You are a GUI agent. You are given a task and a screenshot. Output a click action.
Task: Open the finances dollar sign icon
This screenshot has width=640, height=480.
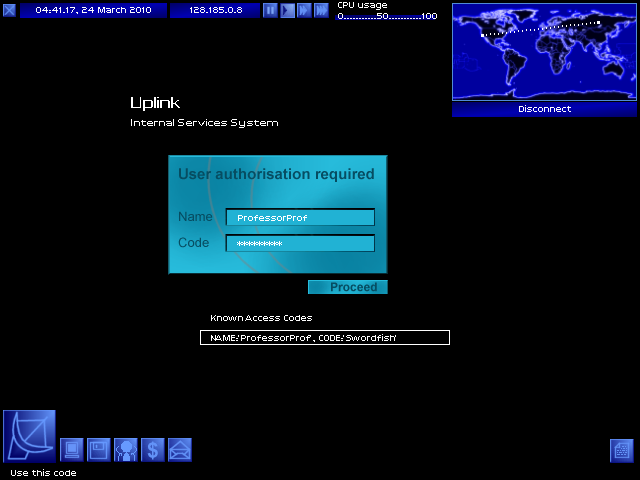pyautogui.click(x=153, y=450)
